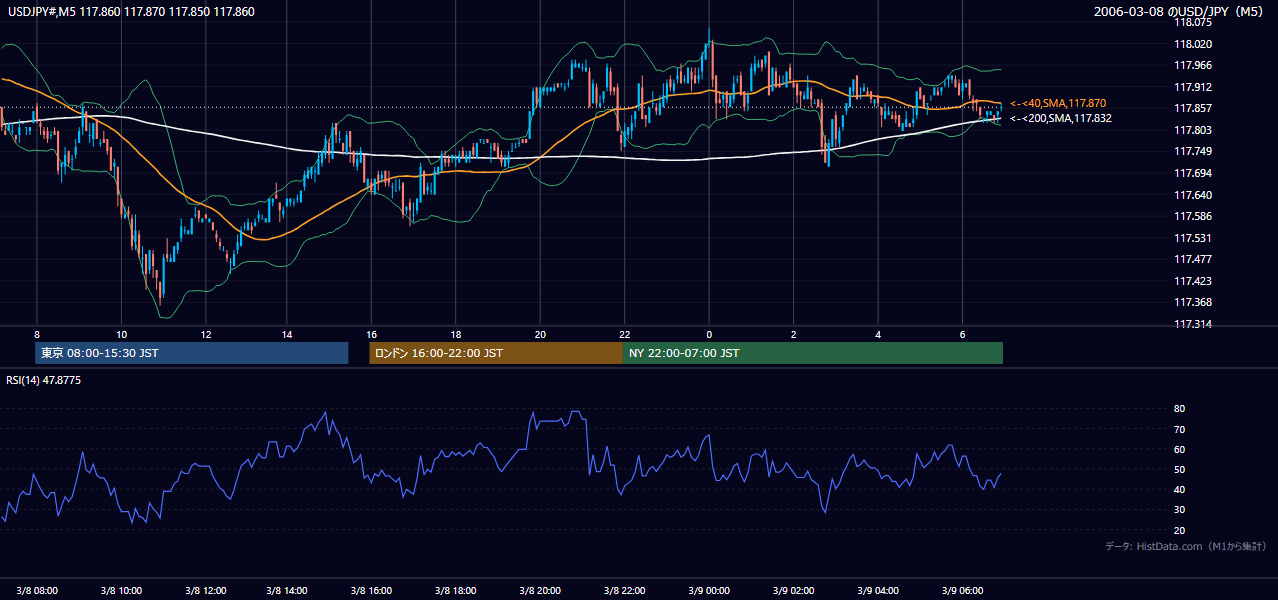Click hour tick '12' under the price chart
The image size is (1278, 600).
[205, 334]
